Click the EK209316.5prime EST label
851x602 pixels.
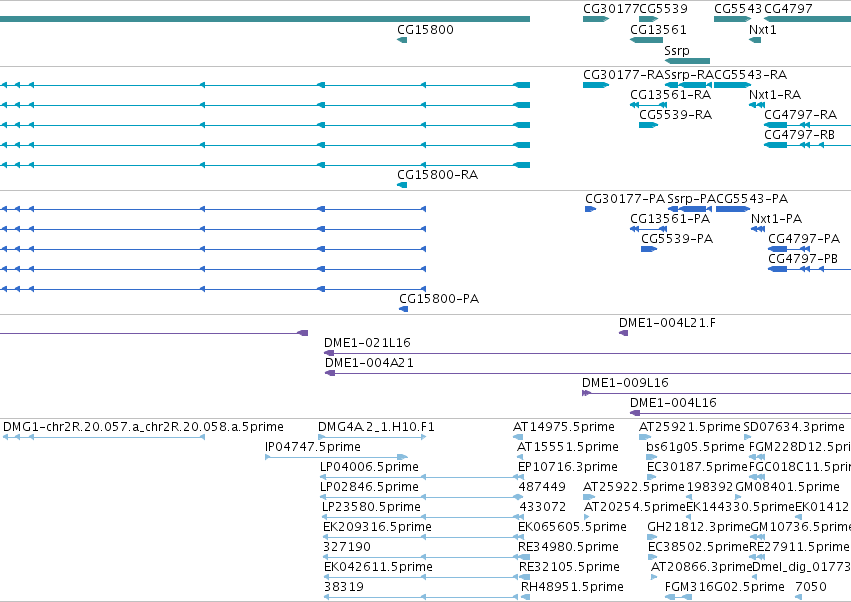pyautogui.click(x=377, y=527)
